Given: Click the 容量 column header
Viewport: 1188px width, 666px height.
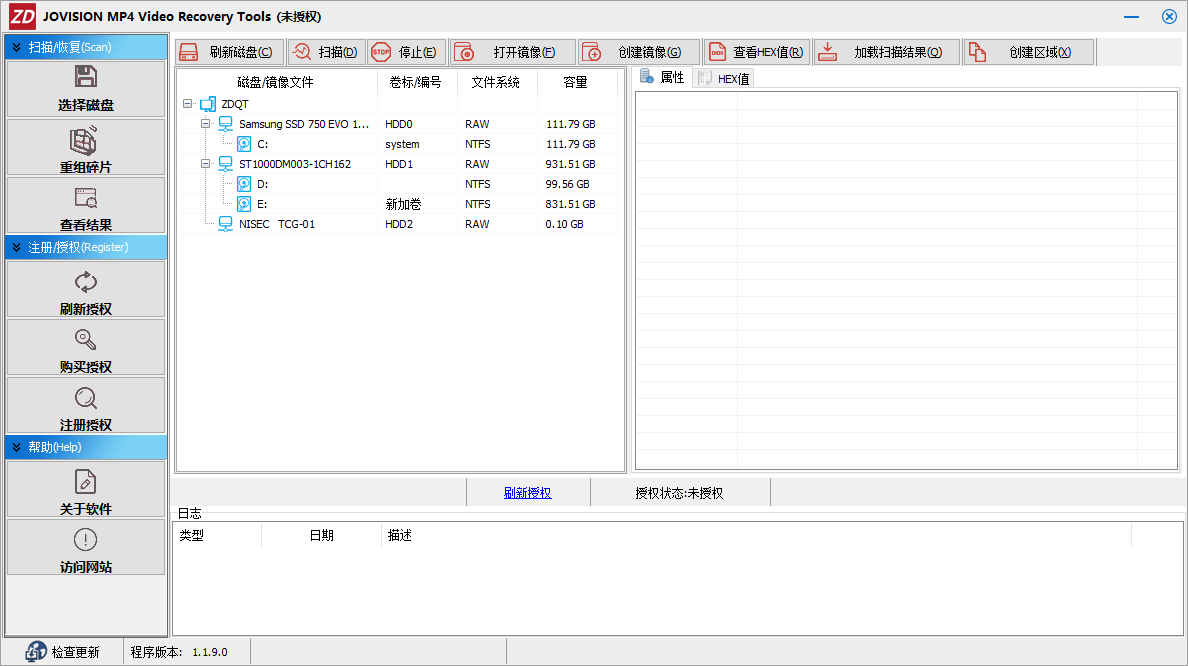Looking at the screenshot, I should point(576,82).
